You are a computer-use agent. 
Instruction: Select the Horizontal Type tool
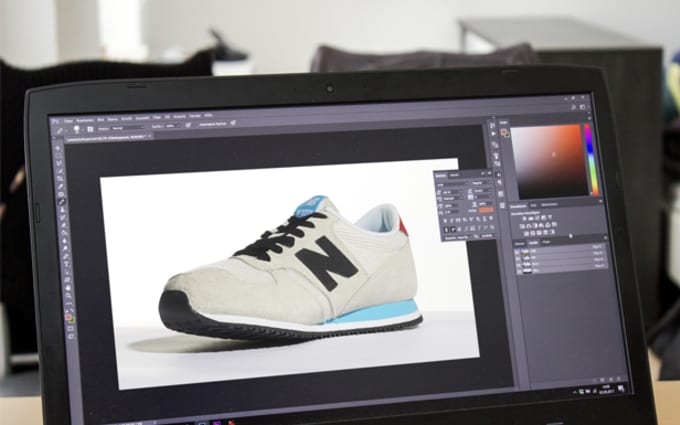click(66, 264)
